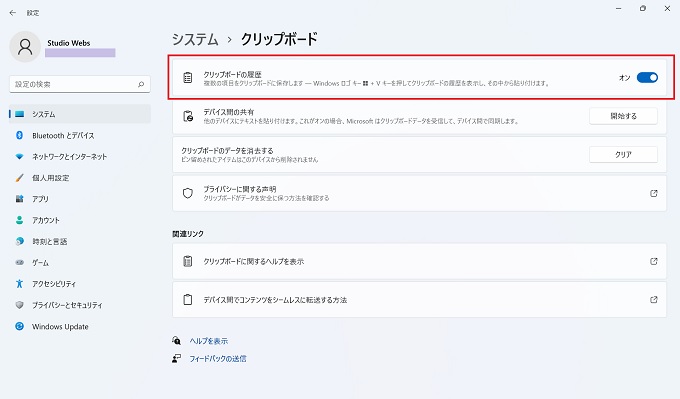Open アクセシビリティ settings
680x399 pixels.
(80, 284)
